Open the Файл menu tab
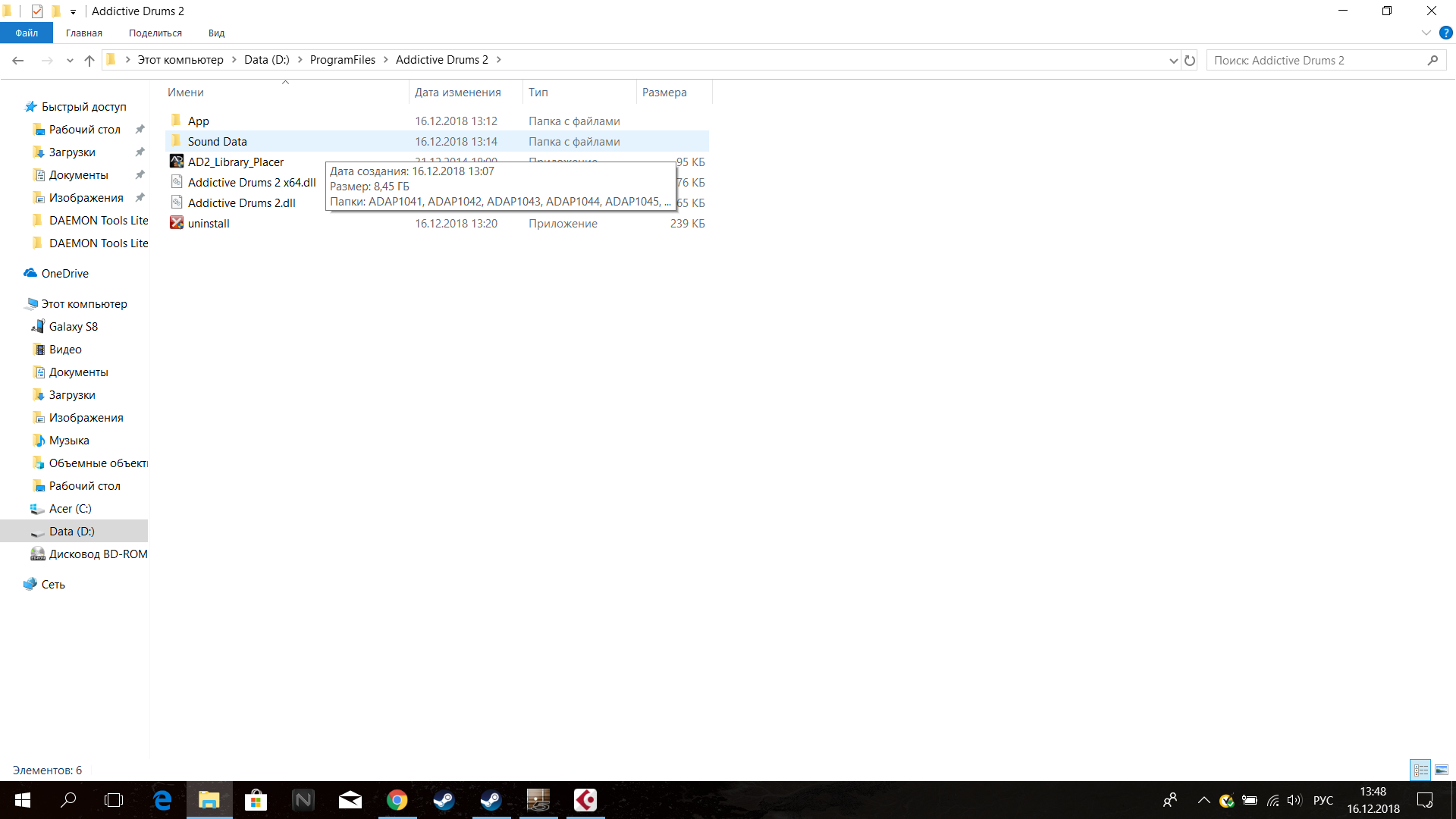Viewport: 1456px width, 819px height. (x=27, y=33)
